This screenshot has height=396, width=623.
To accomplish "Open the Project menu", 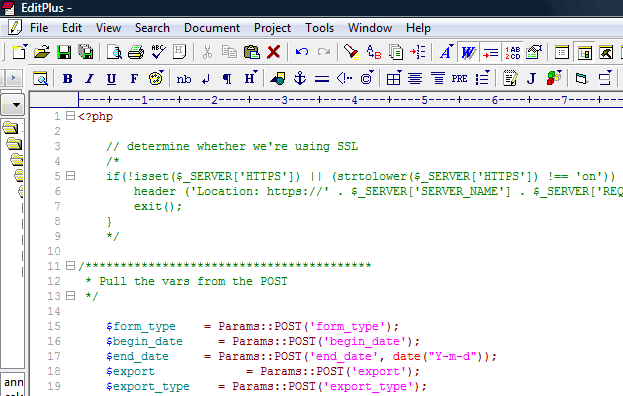I will pos(272,28).
